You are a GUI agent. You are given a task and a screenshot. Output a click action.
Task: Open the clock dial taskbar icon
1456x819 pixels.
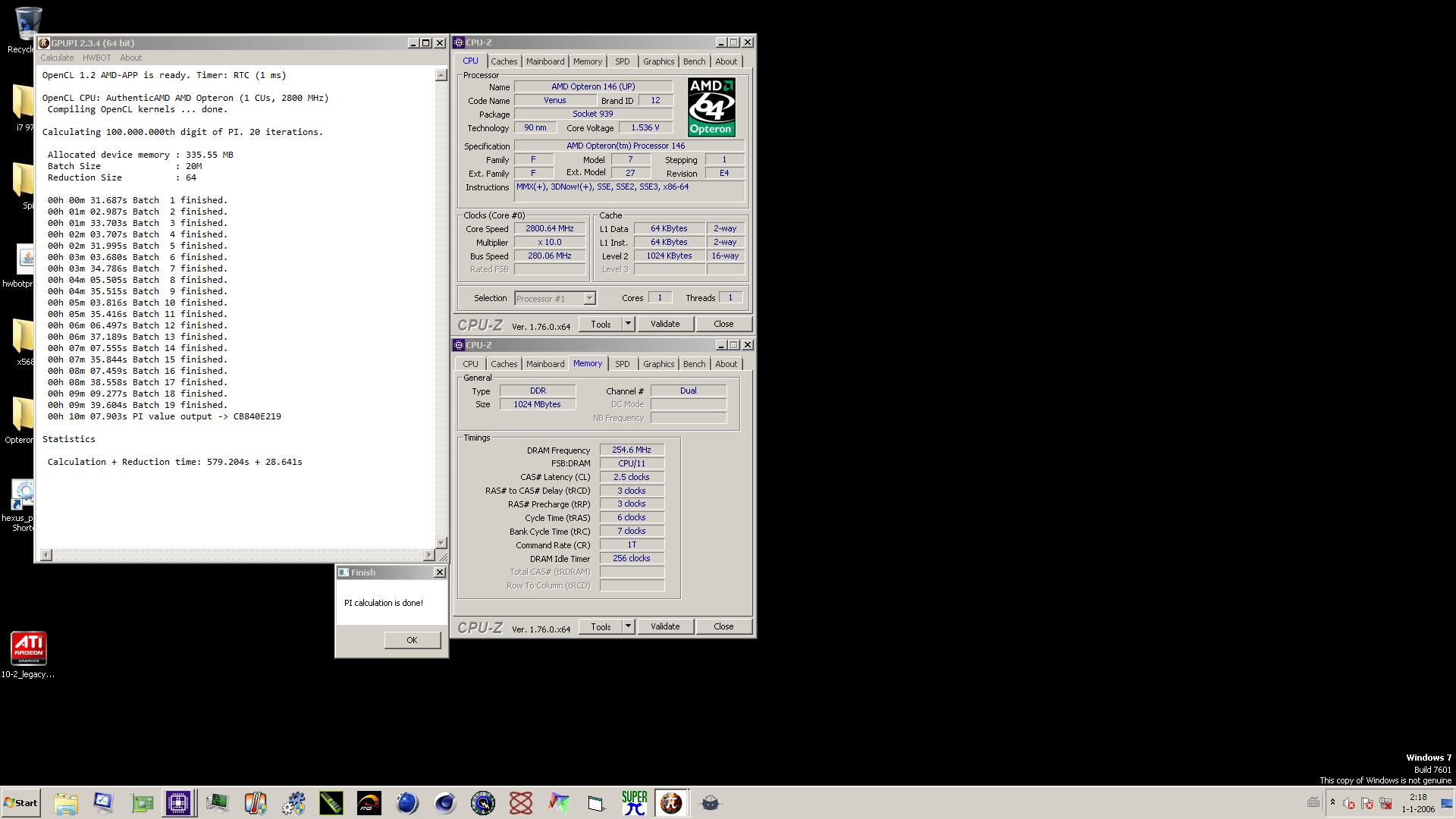click(x=483, y=803)
